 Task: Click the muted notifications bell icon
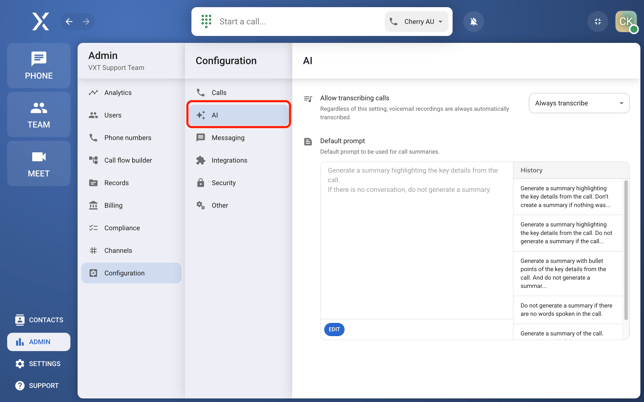tap(473, 21)
